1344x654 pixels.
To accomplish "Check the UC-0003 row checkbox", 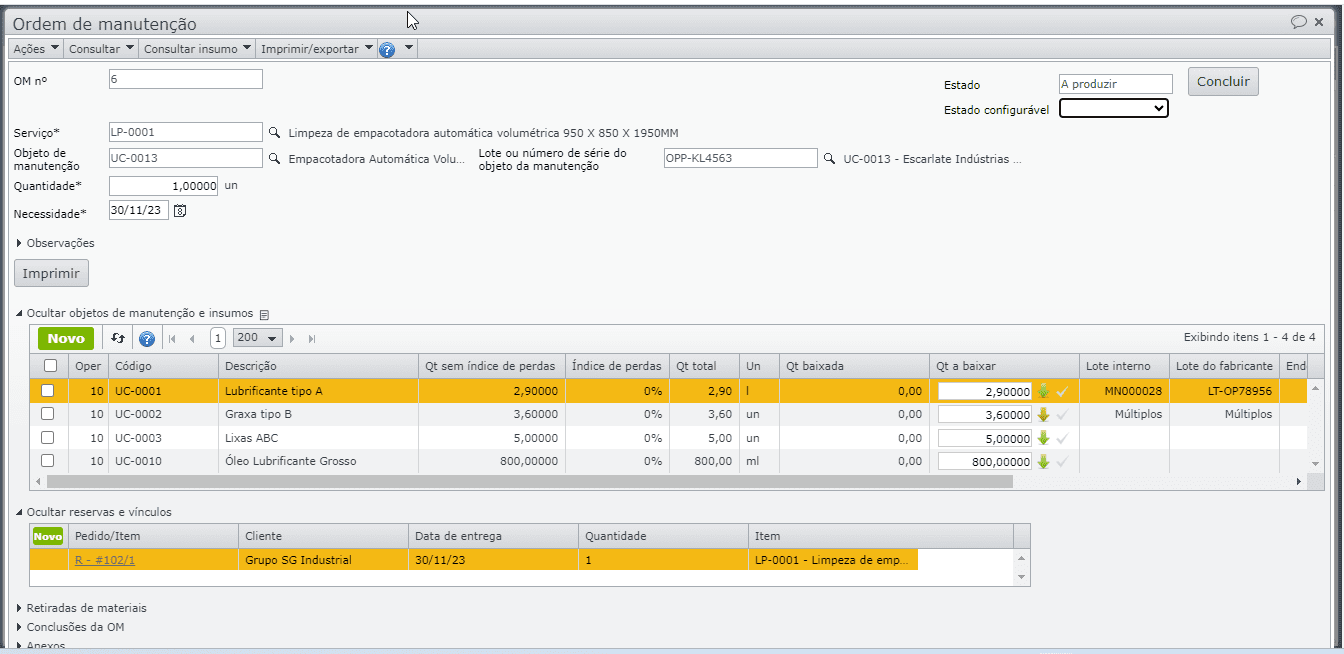I will pos(47,438).
